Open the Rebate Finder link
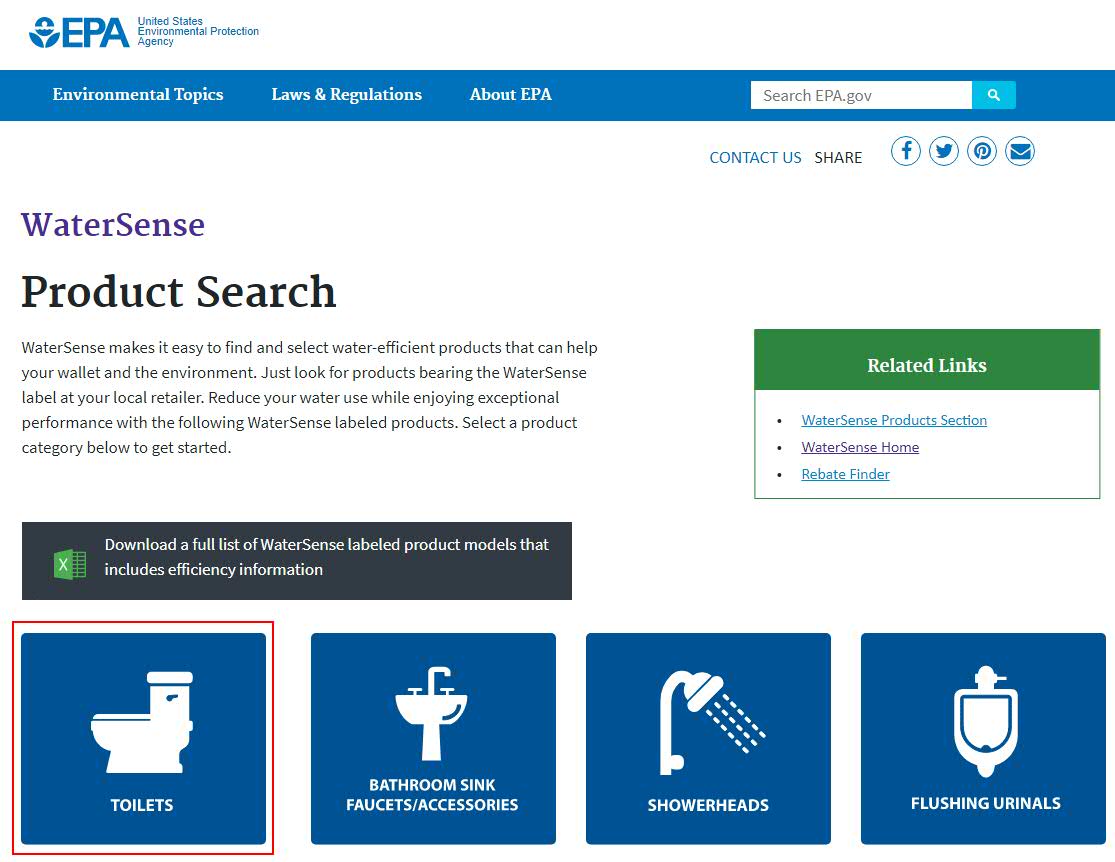 tap(845, 474)
